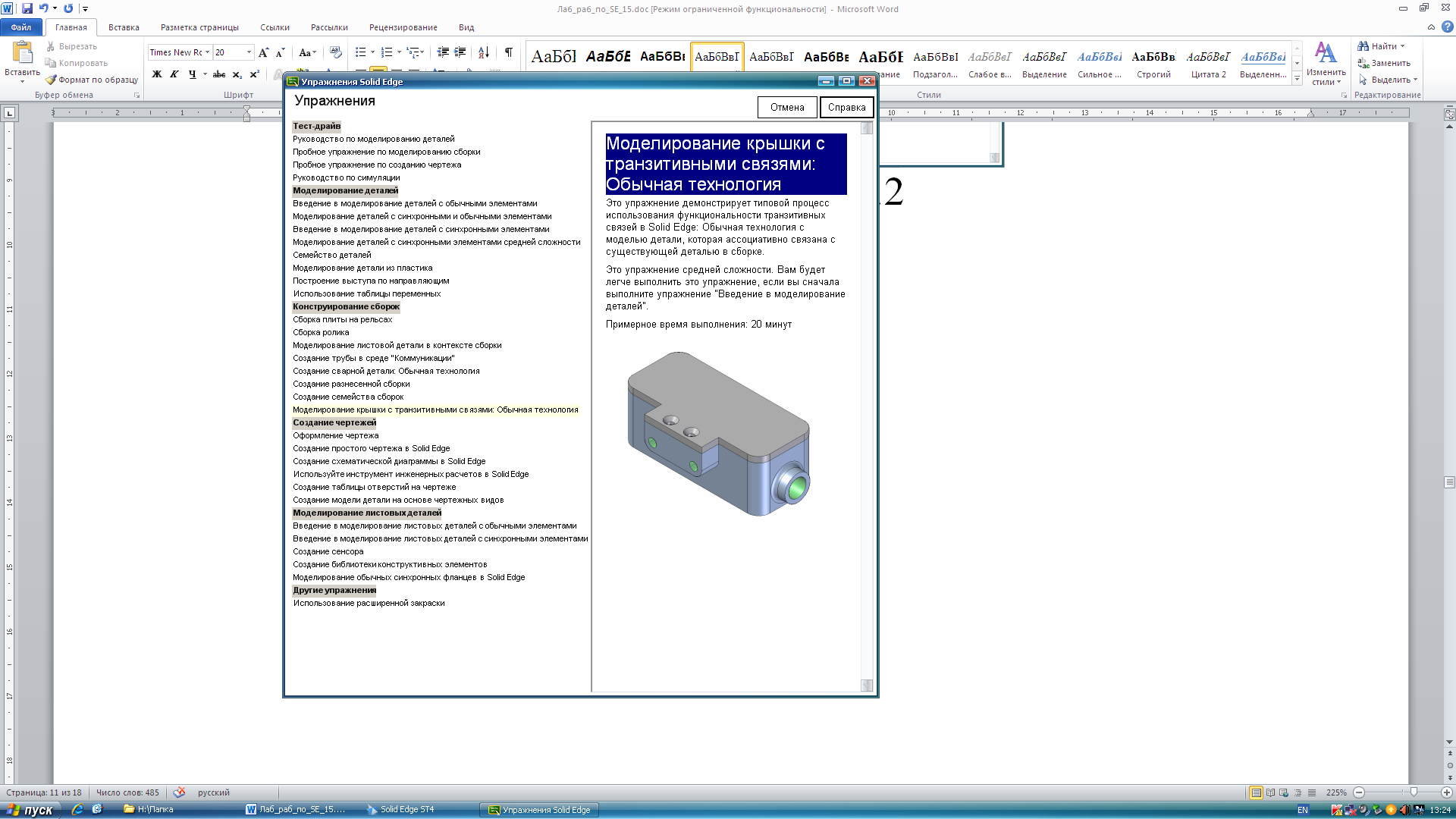
Task: Click the Copy (Копировать) command
Action: [x=76, y=63]
